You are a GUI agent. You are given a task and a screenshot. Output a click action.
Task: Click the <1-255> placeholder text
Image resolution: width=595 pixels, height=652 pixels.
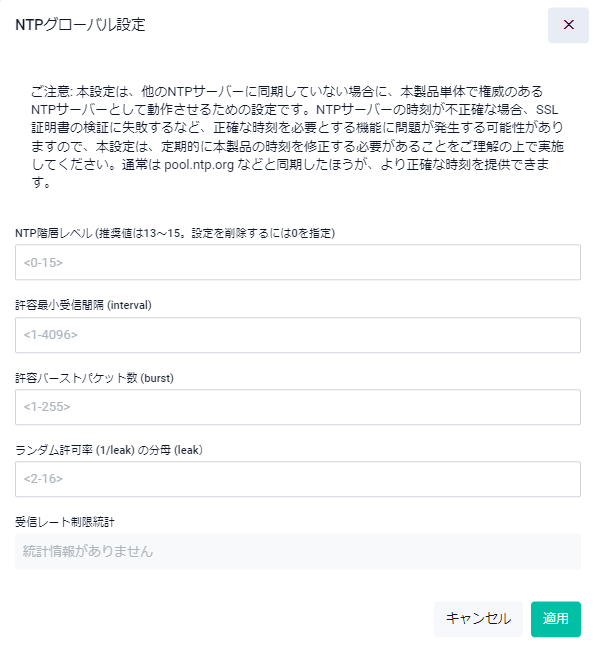pyautogui.click(x=47, y=407)
